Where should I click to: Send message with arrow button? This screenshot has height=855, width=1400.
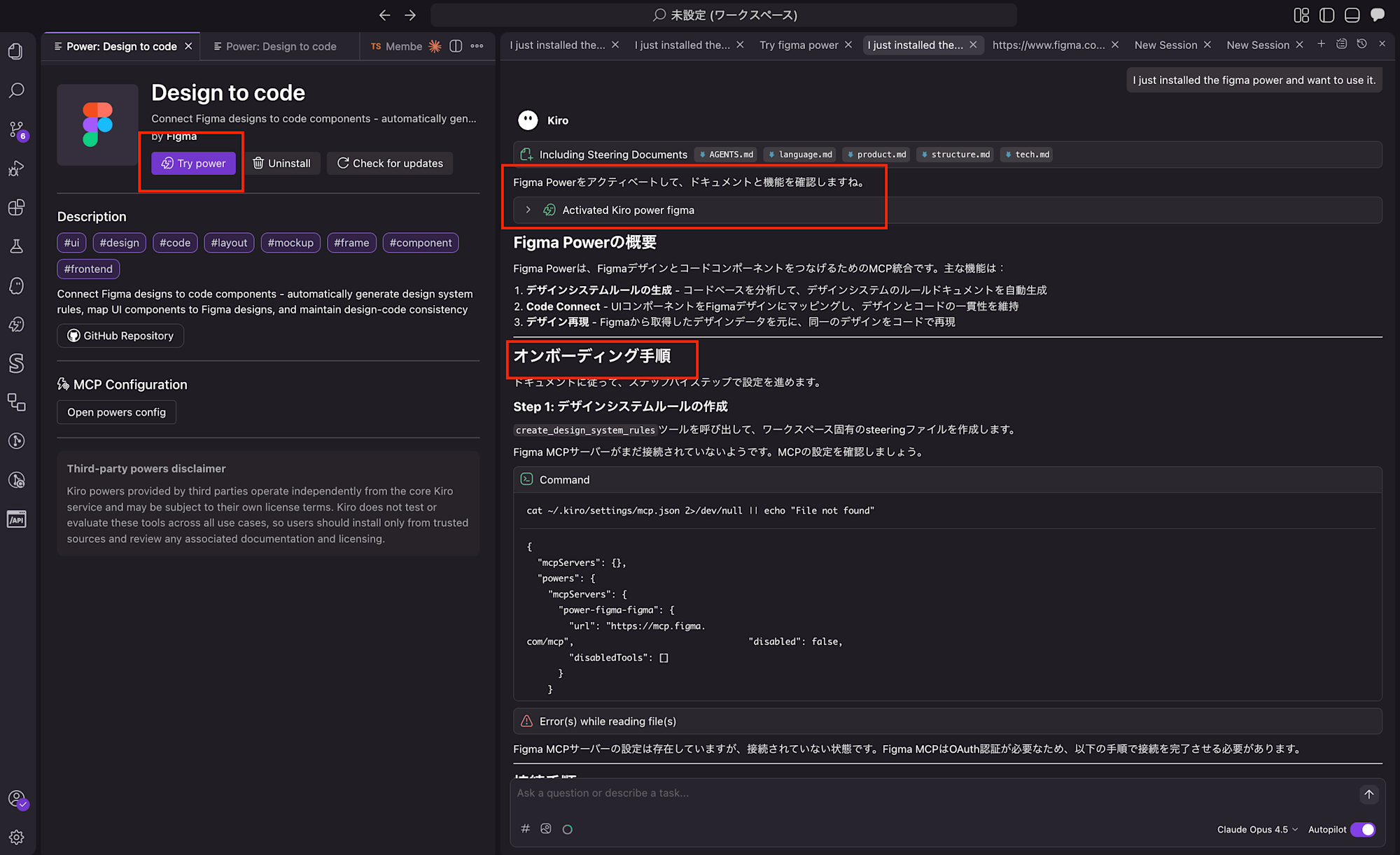coord(1368,794)
